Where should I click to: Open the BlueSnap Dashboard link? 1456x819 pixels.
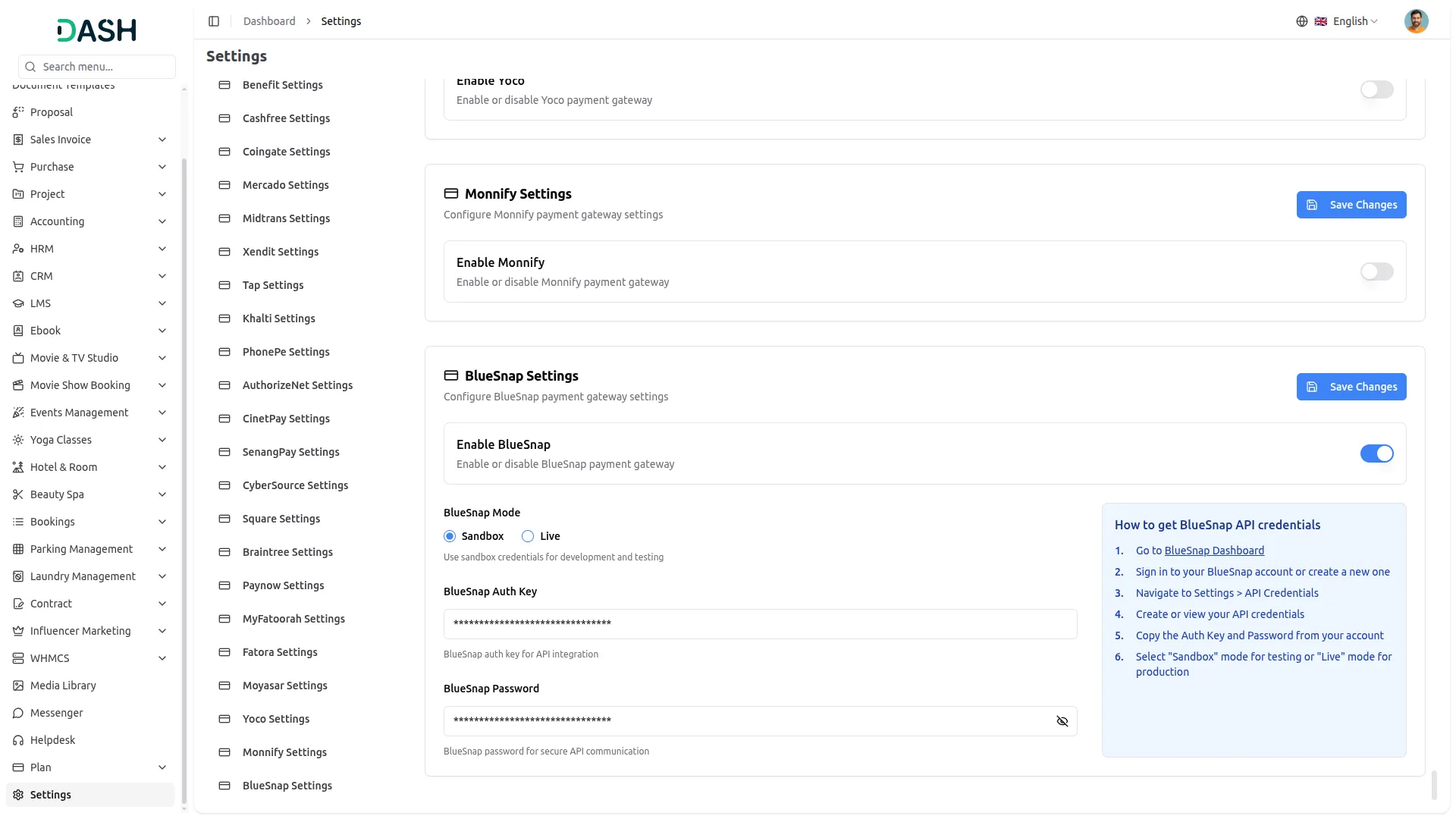pos(1214,551)
